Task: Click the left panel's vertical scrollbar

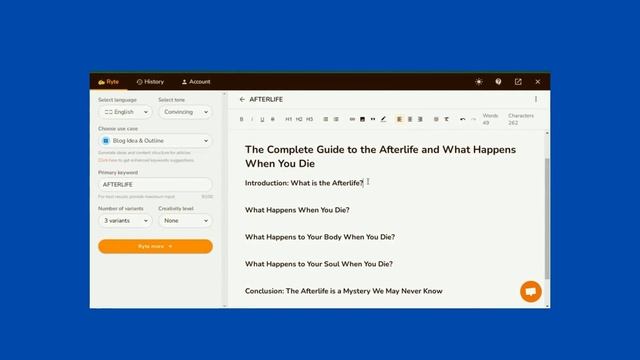Action: tap(224, 199)
